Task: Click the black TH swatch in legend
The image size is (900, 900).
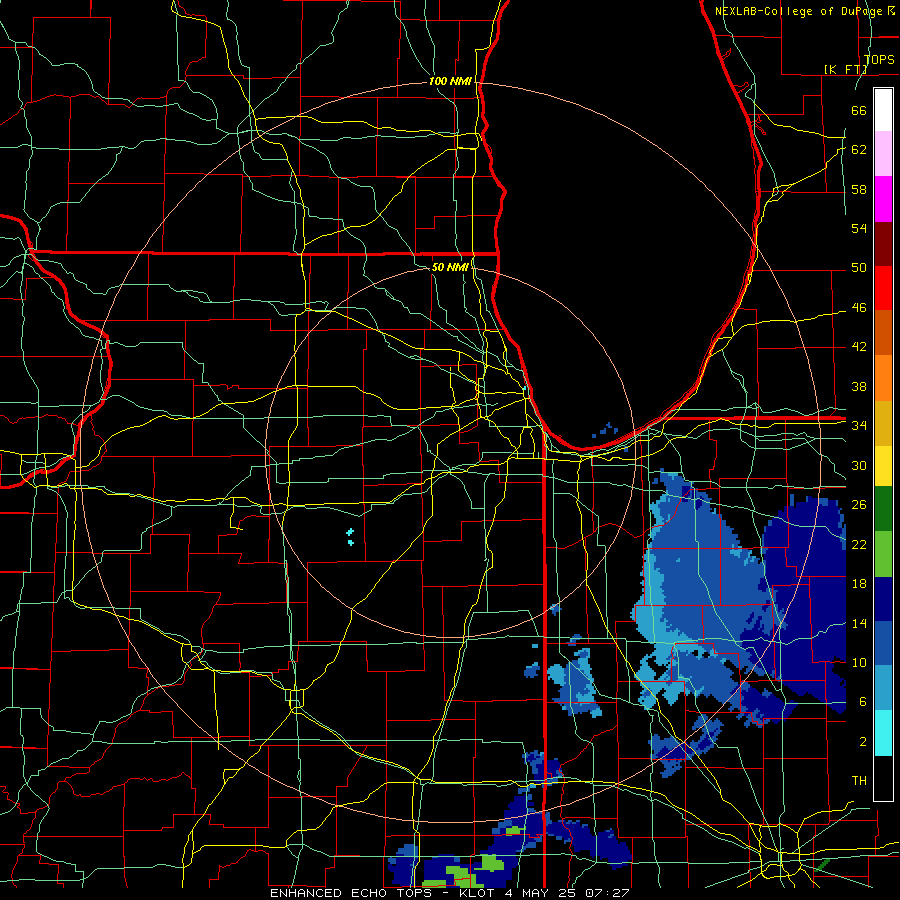Action: point(883,778)
